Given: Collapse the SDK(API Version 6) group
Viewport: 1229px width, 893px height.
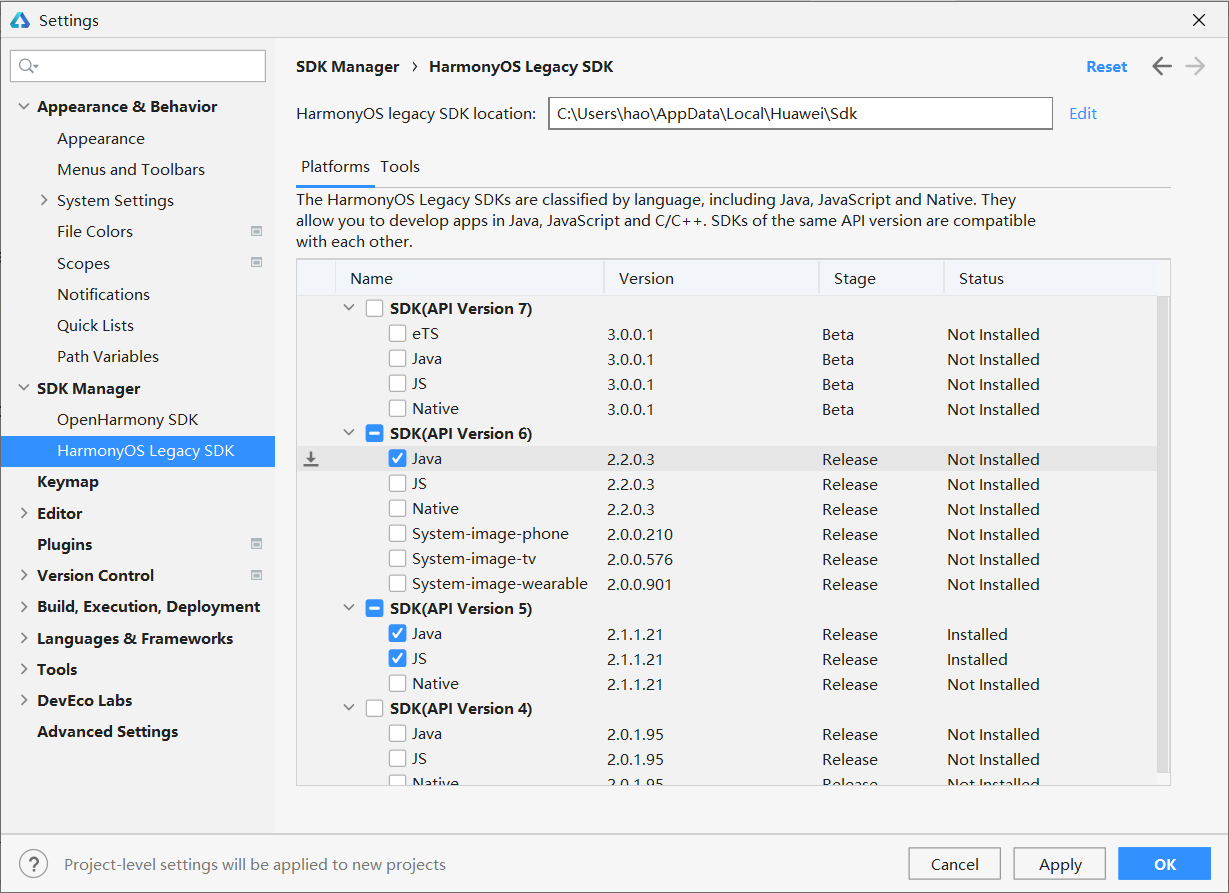Looking at the screenshot, I should tap(349, 433).
